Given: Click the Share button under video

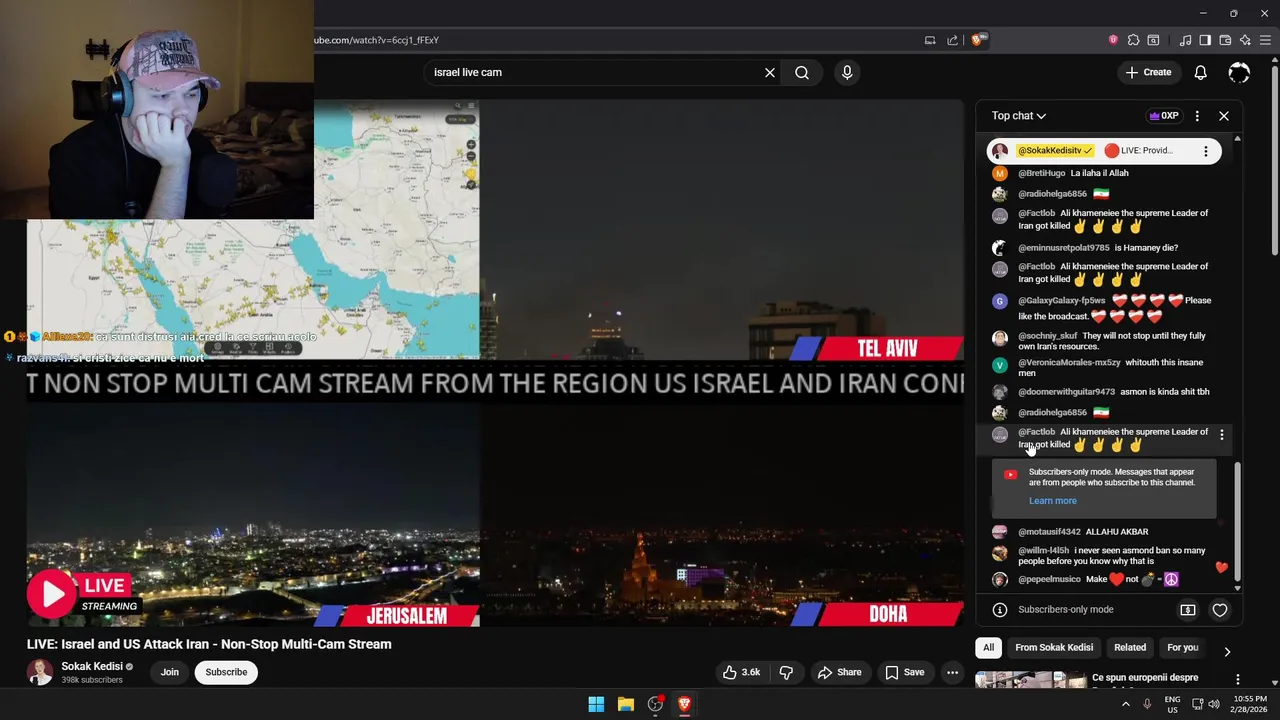Looking at the screenshot, I should coord(839,672).
